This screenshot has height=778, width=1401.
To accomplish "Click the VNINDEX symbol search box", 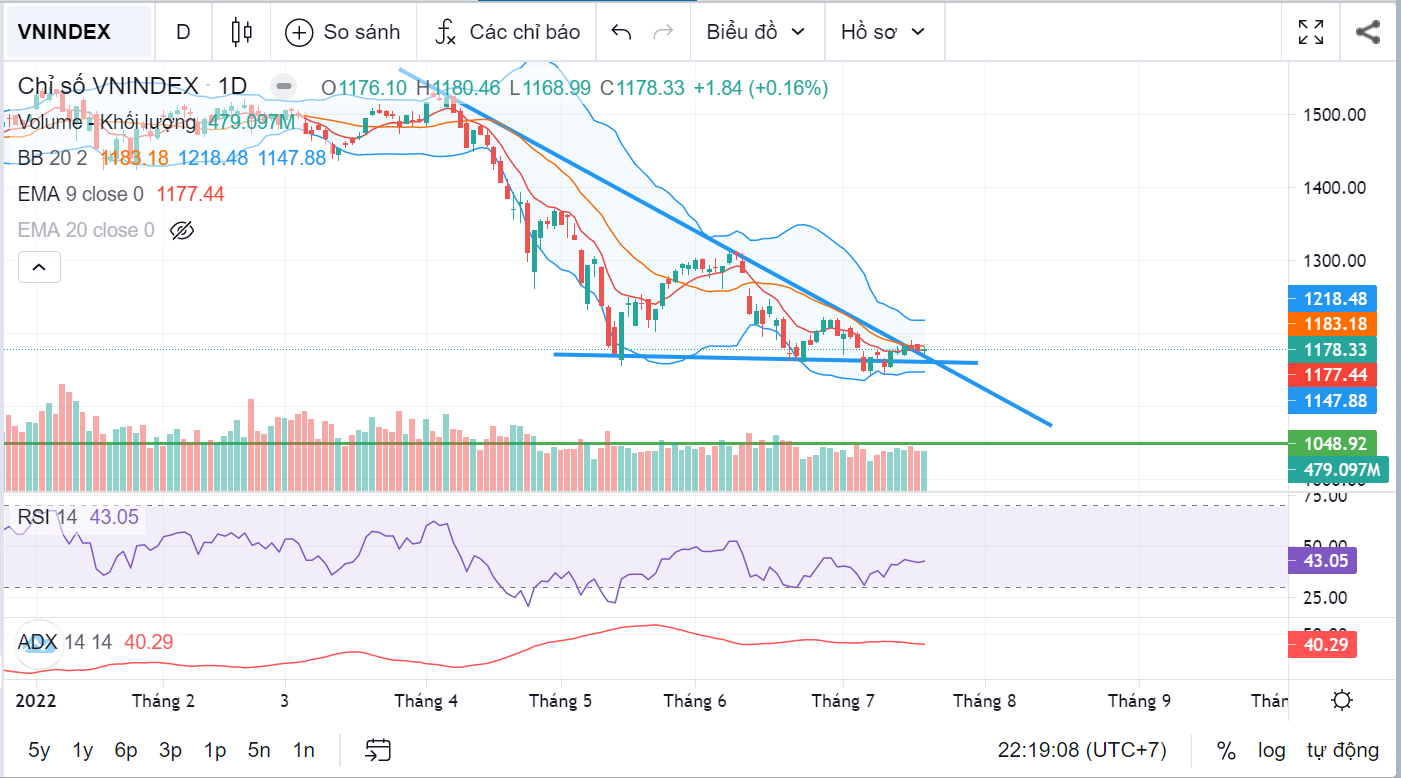I will pyautogui.click(x=79, y=32).
